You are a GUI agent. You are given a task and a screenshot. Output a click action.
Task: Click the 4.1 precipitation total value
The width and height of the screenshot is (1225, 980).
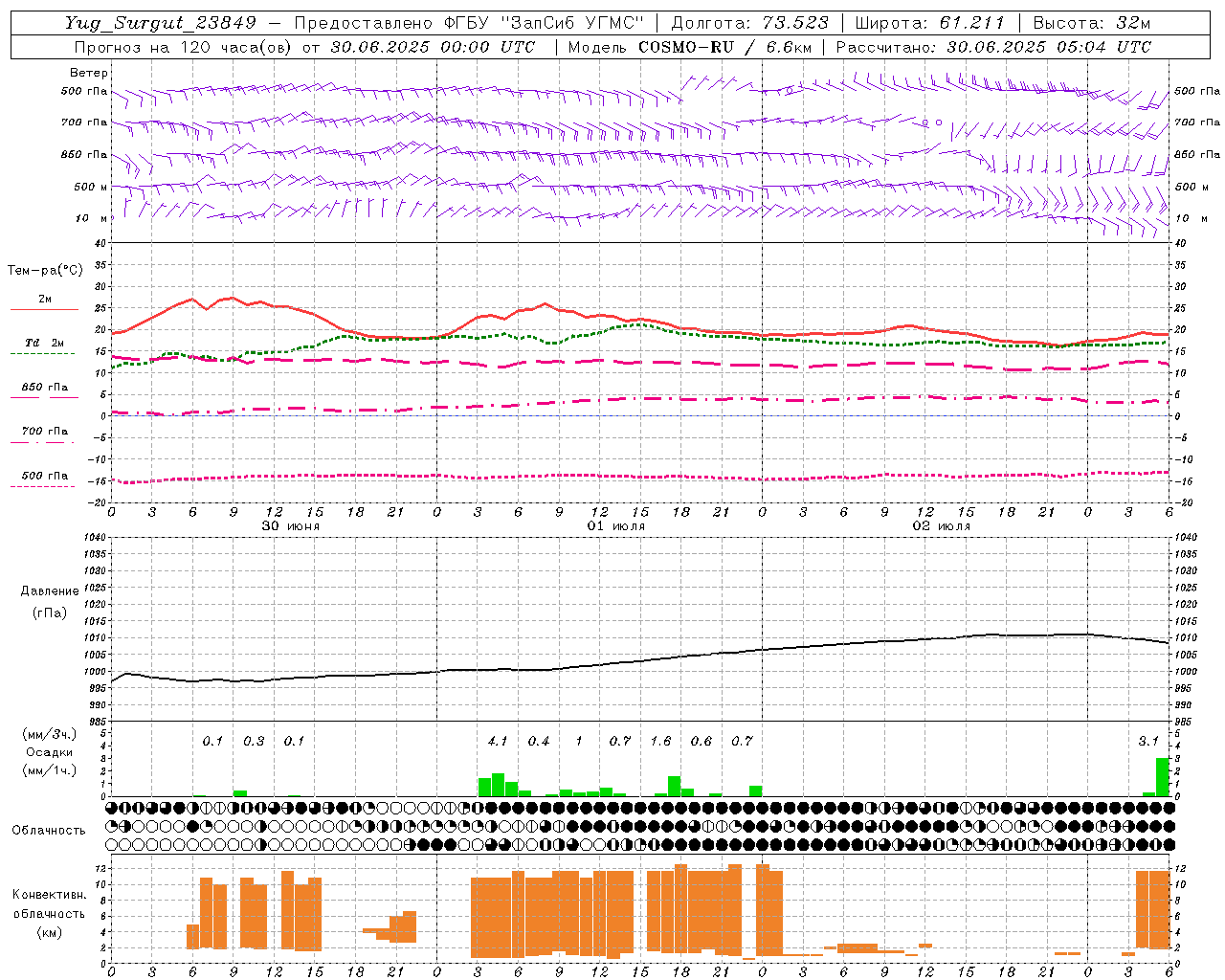pos(498,741)
